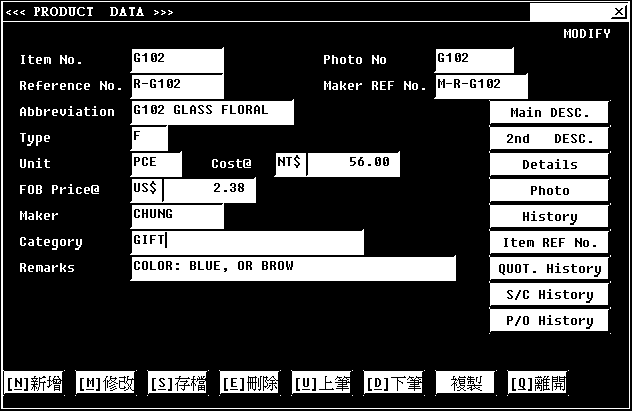
Task: Click the Main DESC. button
Action: tap(549, 112)
